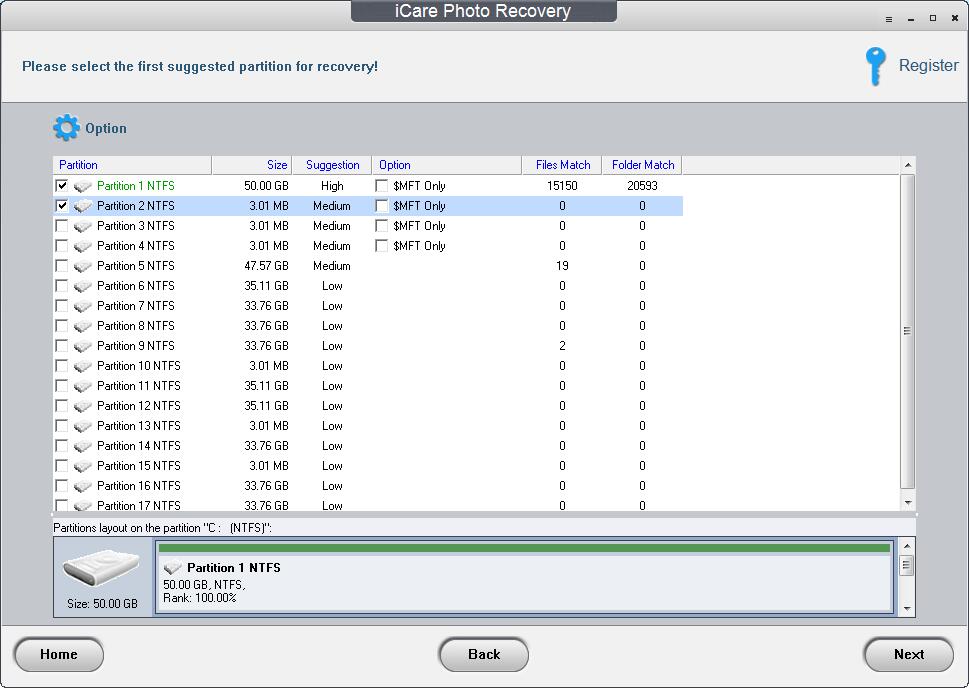Check the Partition 12 NTFS checkbox
969x688 pixels.
click(x=62, y=406)
